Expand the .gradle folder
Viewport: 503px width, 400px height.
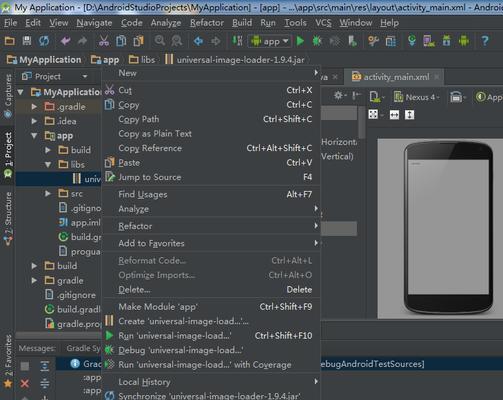tap(34, 107)
